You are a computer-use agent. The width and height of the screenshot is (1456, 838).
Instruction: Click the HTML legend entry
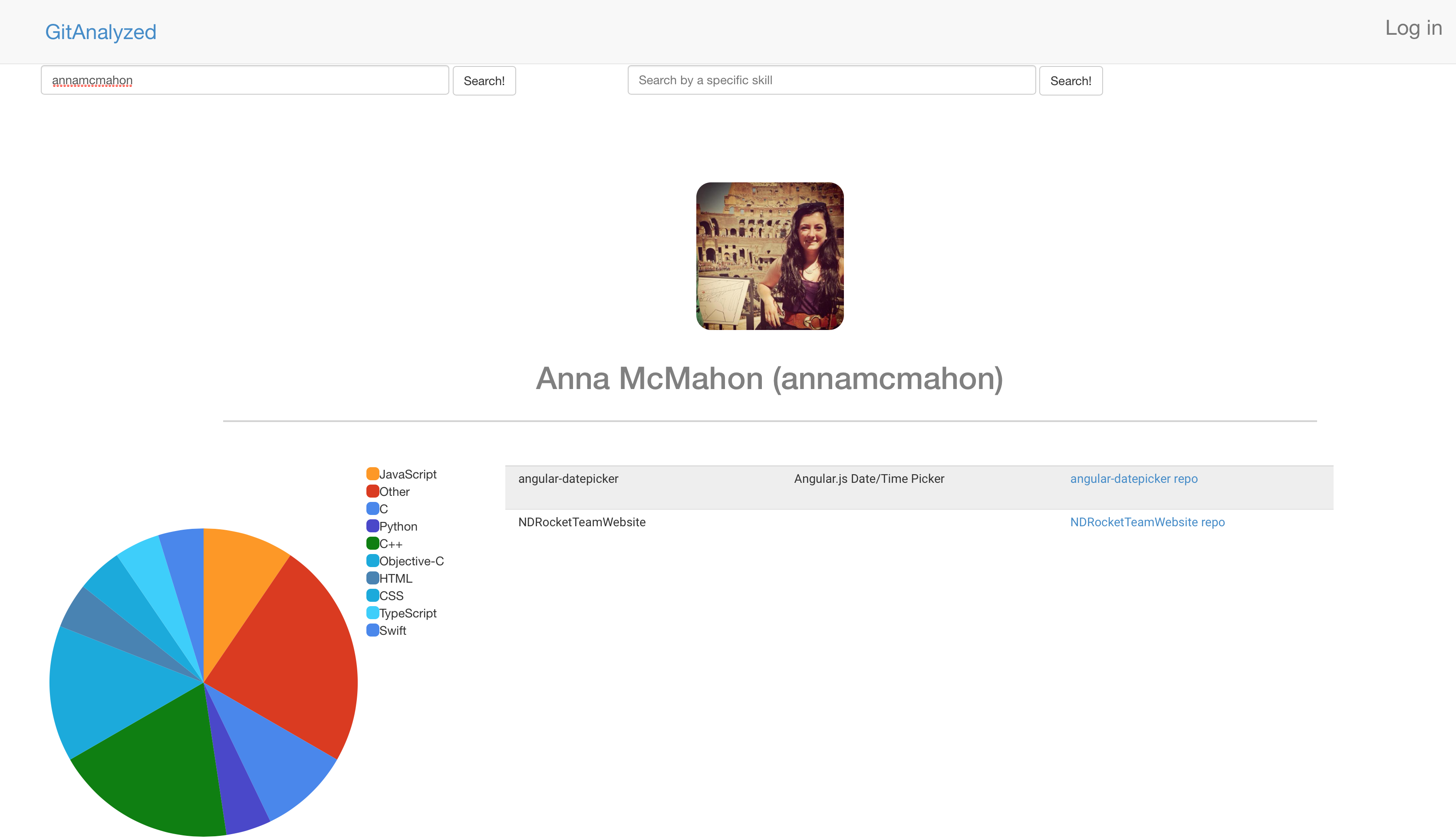(x=395, y=578)
